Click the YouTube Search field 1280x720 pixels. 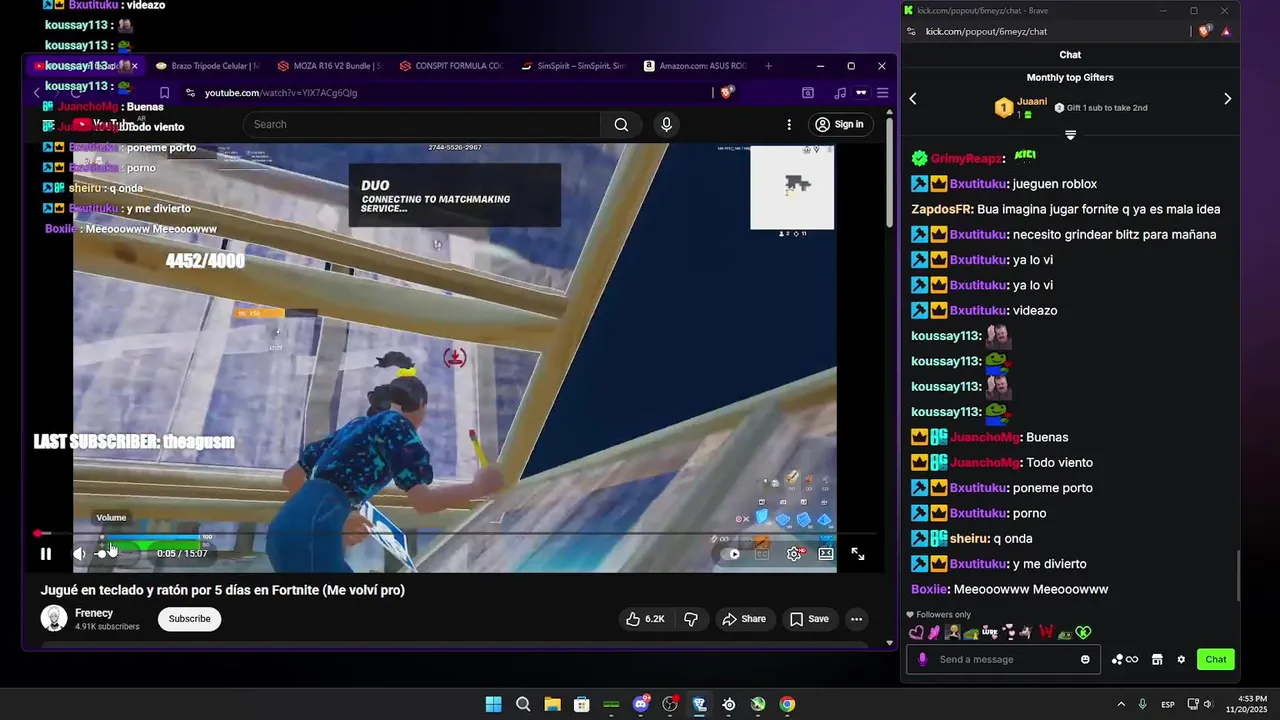coord(421,125)
